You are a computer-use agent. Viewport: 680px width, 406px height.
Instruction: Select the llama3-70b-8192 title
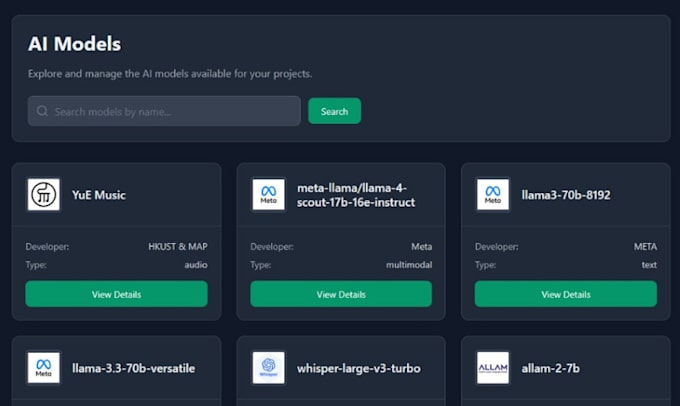coord(566,195)
